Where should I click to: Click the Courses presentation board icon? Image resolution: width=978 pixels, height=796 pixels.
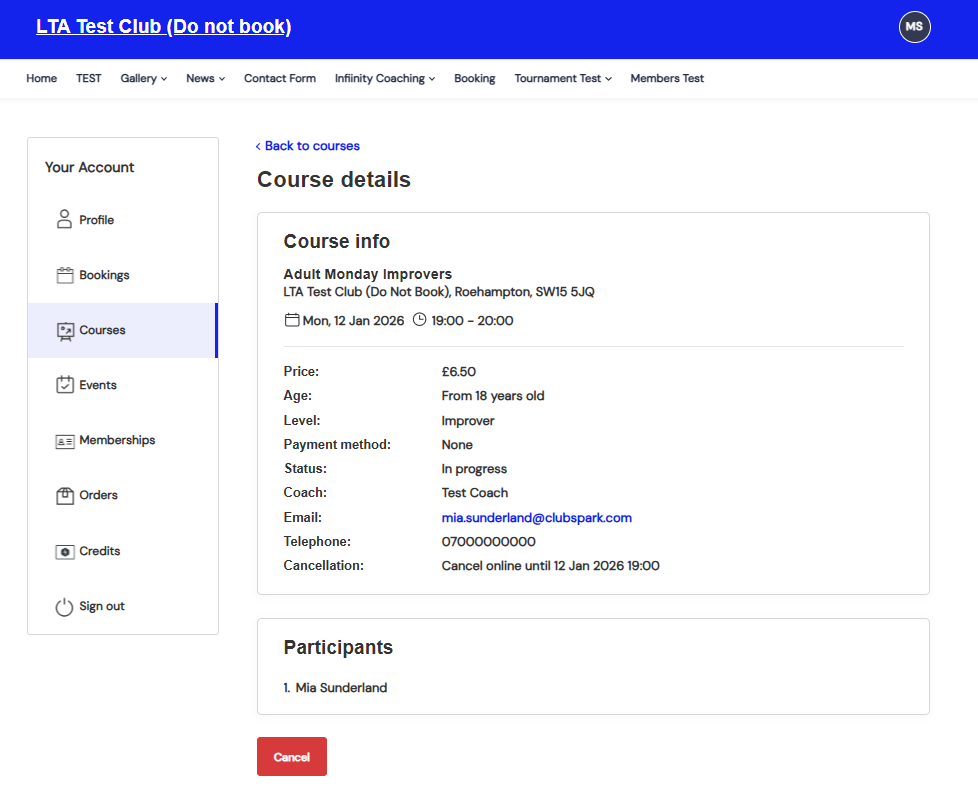65,331
